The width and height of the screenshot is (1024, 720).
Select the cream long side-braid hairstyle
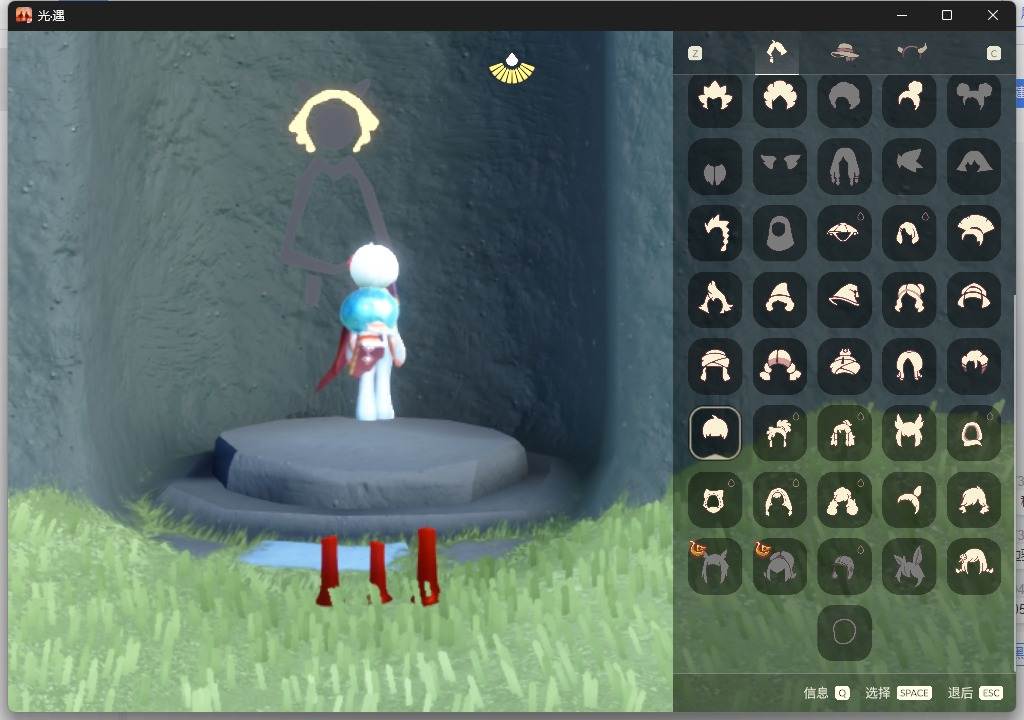(715, 233)
